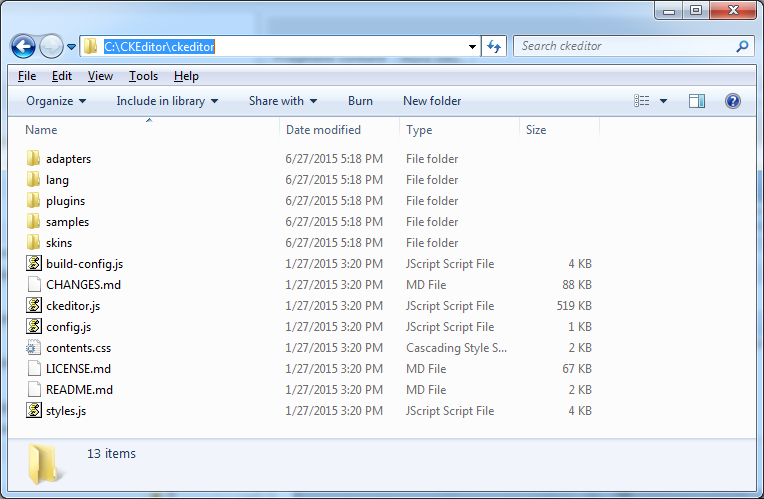Click the plugins folder name

pos(65,200)
